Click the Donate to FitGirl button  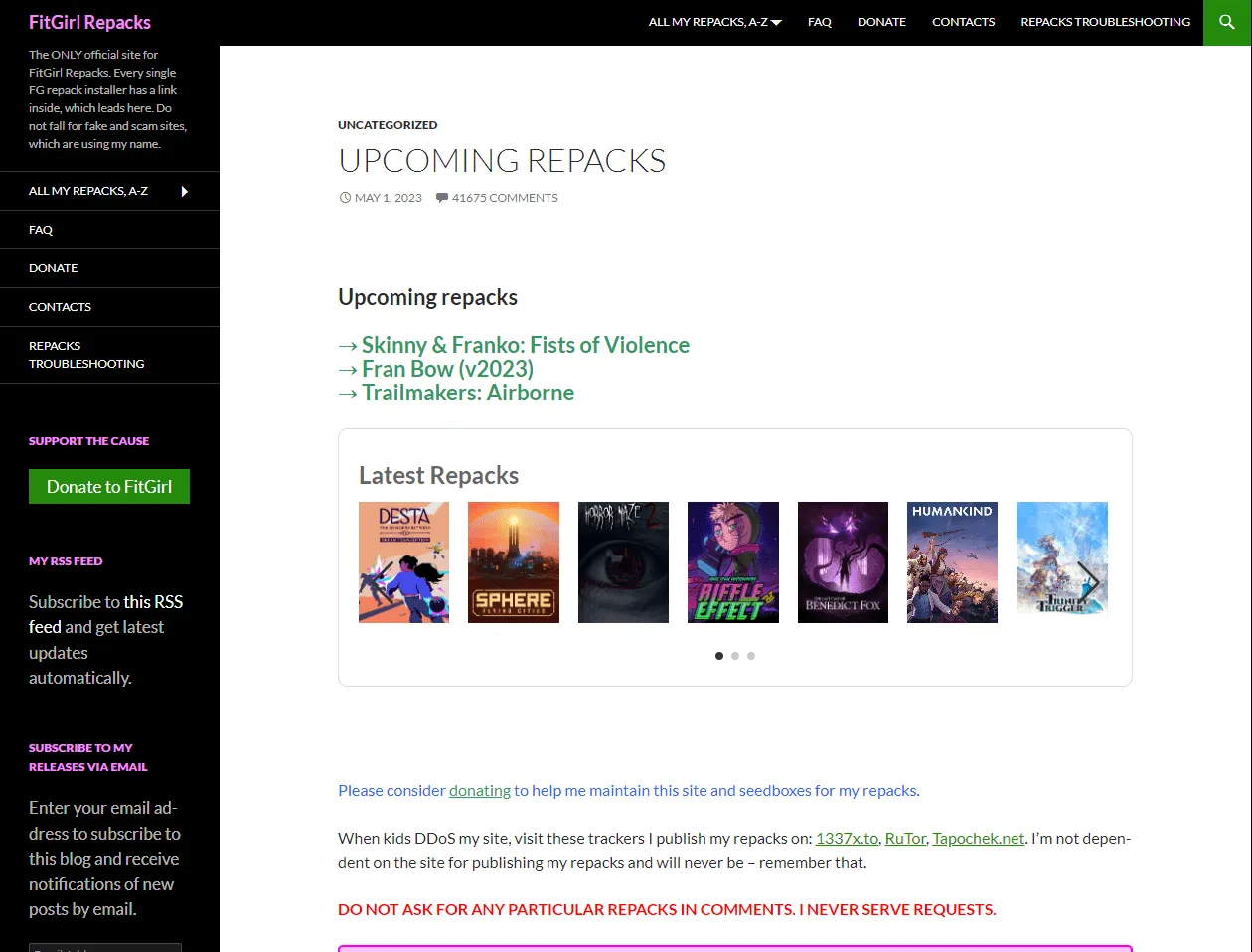[109, 487]
